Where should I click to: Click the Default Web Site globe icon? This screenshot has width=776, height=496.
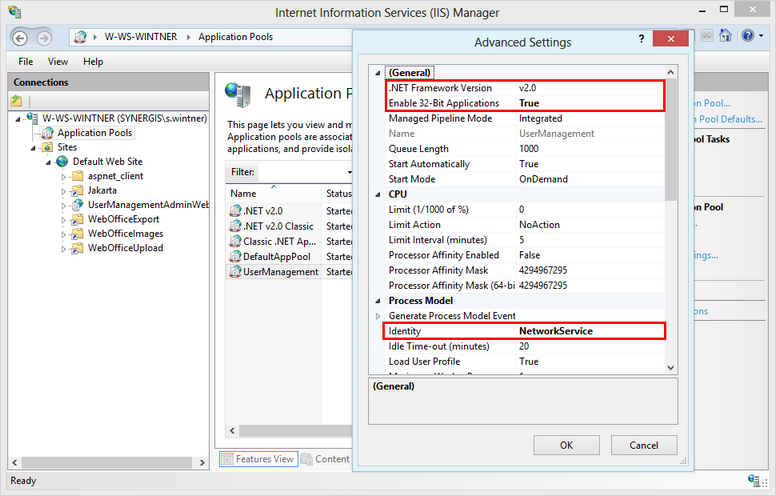[62, 161]
